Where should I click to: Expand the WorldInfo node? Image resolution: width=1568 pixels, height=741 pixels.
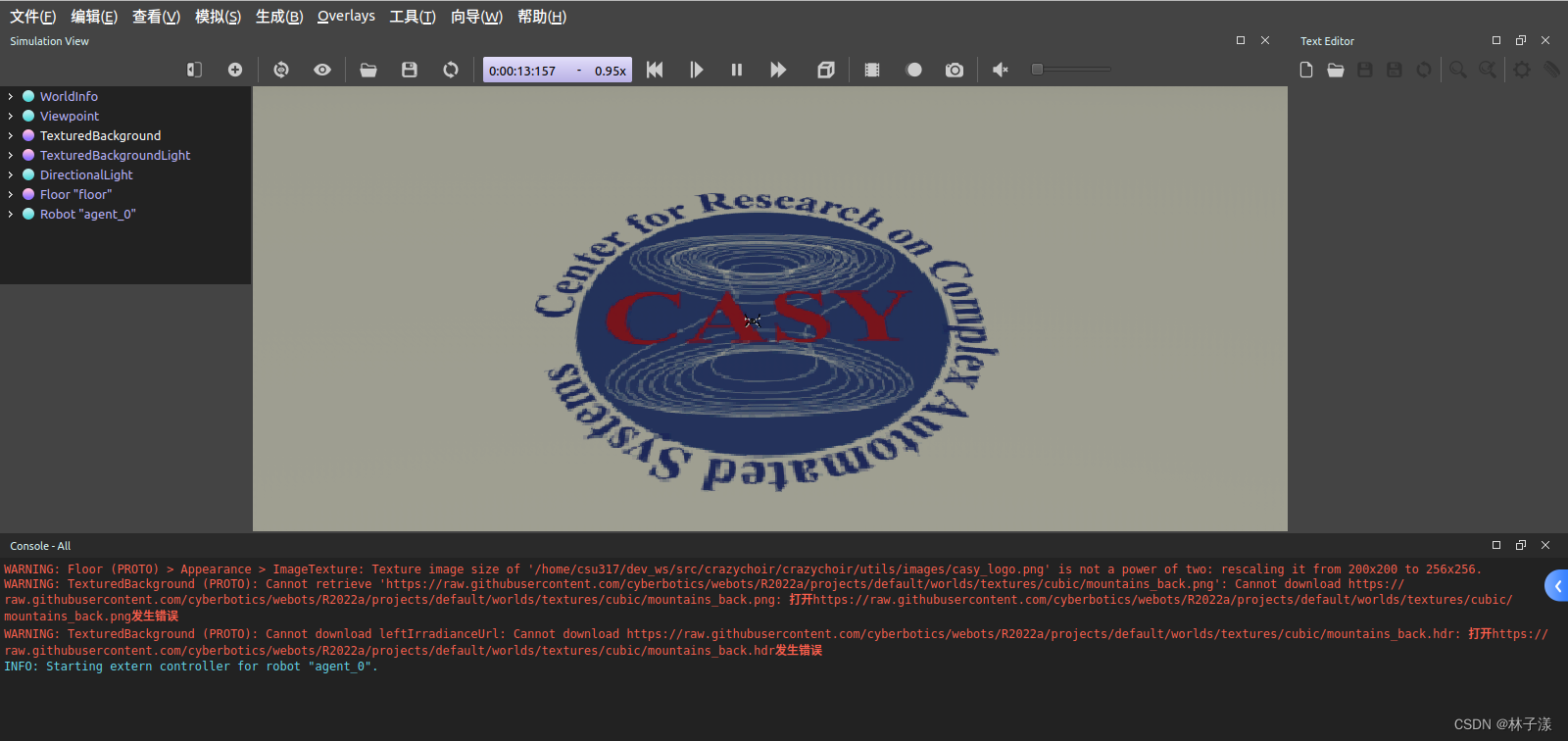(10, 96)
